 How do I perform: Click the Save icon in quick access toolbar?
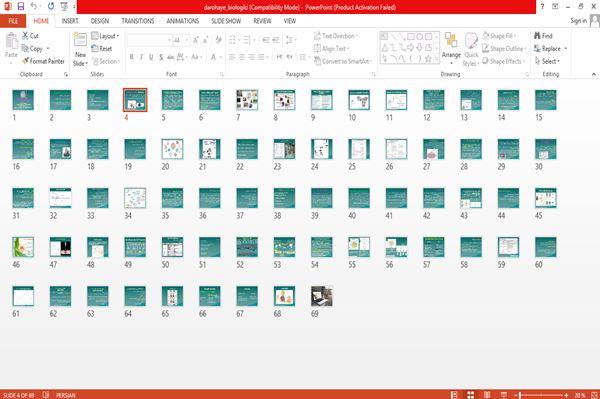click(21, 7)
